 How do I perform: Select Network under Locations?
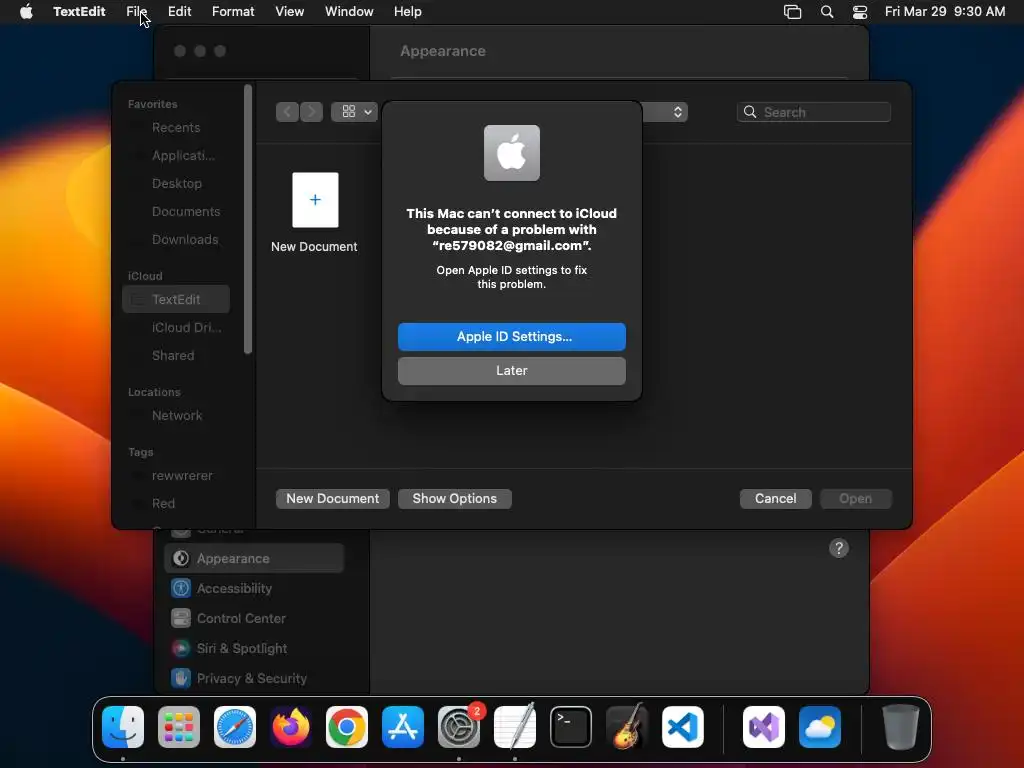[x=176, y=416]
